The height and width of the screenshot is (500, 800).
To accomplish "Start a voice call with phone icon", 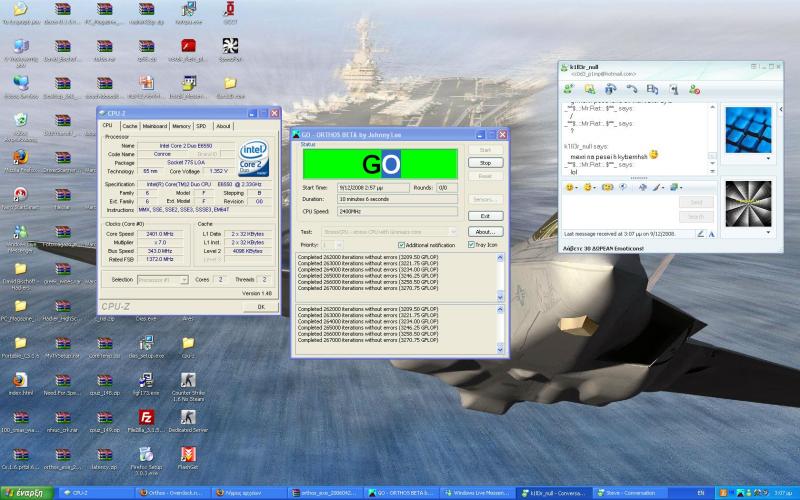I will [632, 89].
